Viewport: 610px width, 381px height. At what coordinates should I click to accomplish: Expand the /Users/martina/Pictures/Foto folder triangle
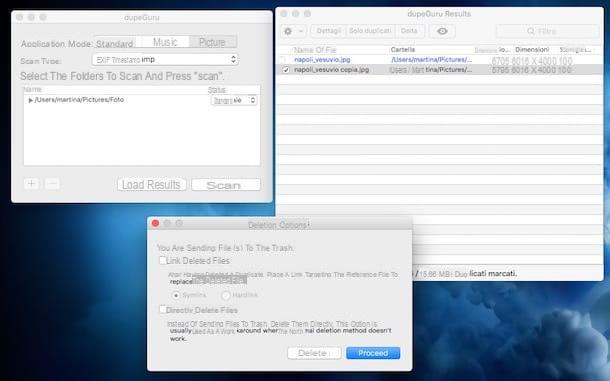tap(30, 100)
